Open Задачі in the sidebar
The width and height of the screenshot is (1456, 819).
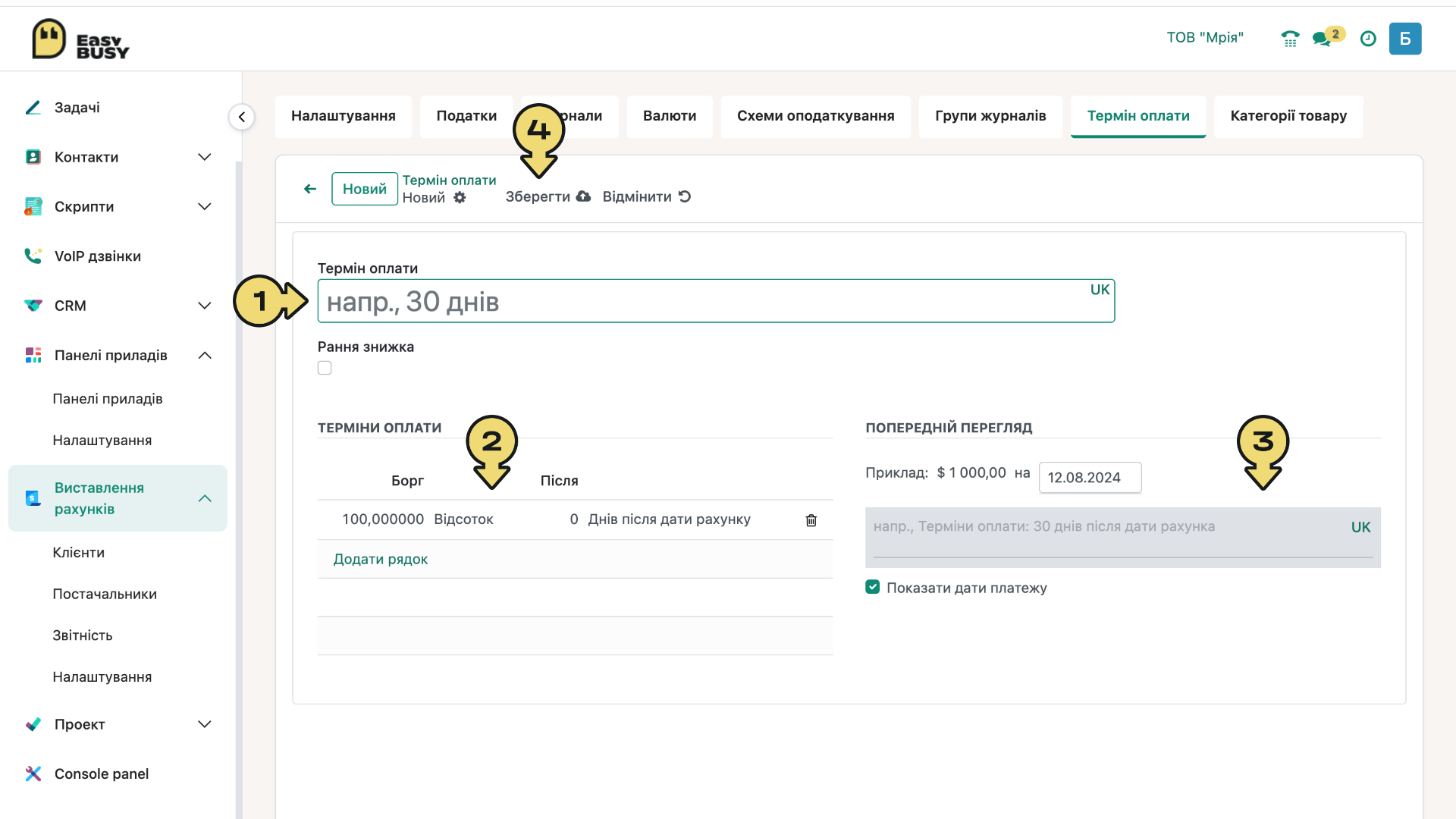point(77,108)
